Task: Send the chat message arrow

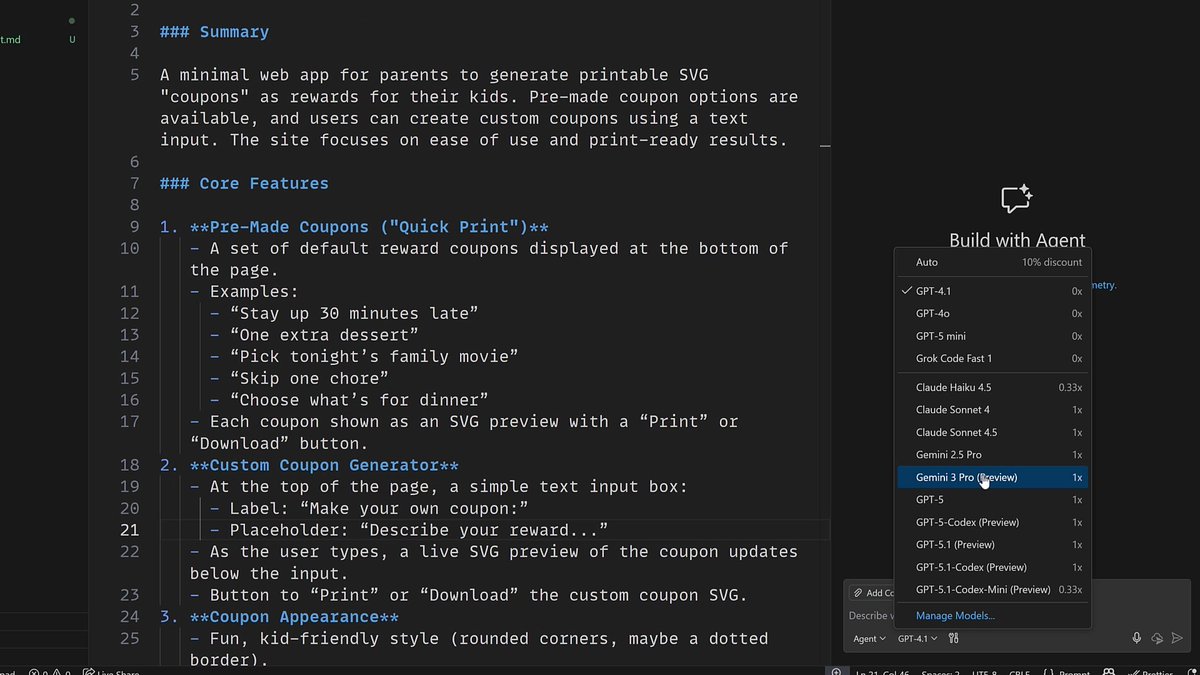Action: (1177, 638)
